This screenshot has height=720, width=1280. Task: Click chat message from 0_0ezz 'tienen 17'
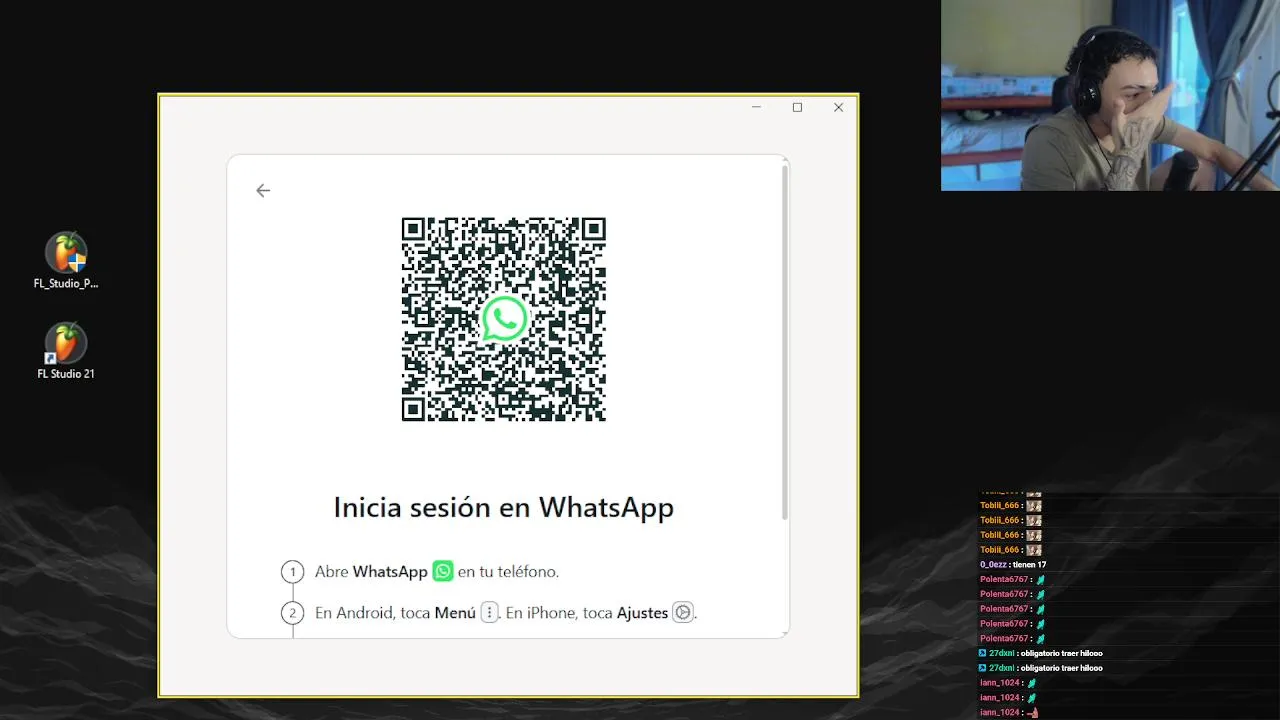point(1013,565)
